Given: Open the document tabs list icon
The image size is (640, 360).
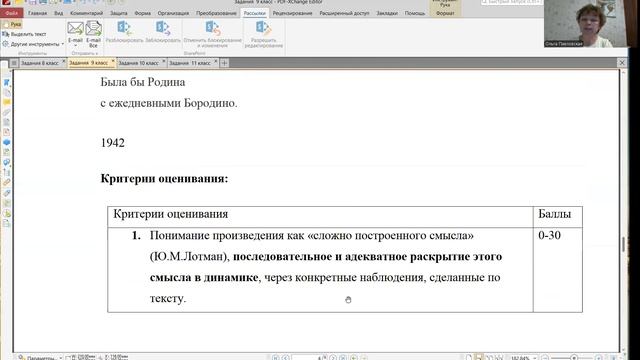Looking at the screenshot, I should tap(13, 63).
